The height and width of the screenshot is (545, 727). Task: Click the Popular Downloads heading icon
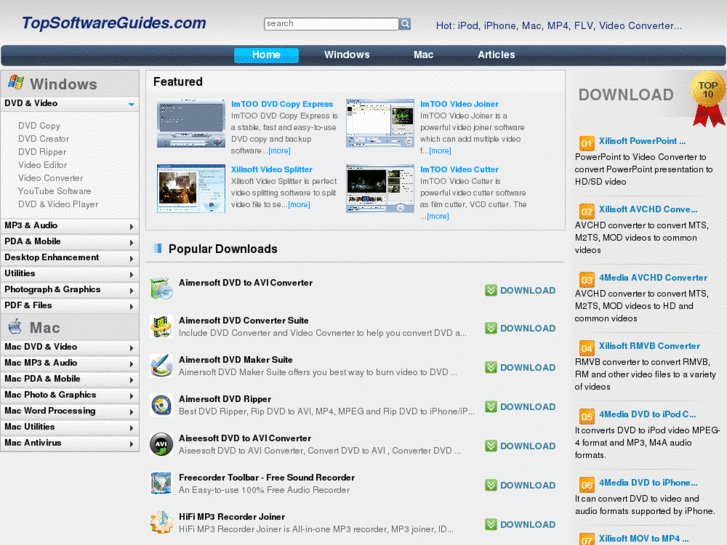pyautogui.click(x=158, y=249)
